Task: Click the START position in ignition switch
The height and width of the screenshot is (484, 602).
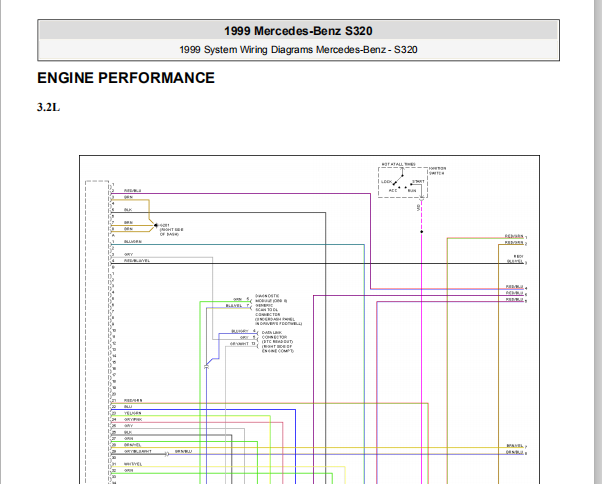Action: pos(418,182)
